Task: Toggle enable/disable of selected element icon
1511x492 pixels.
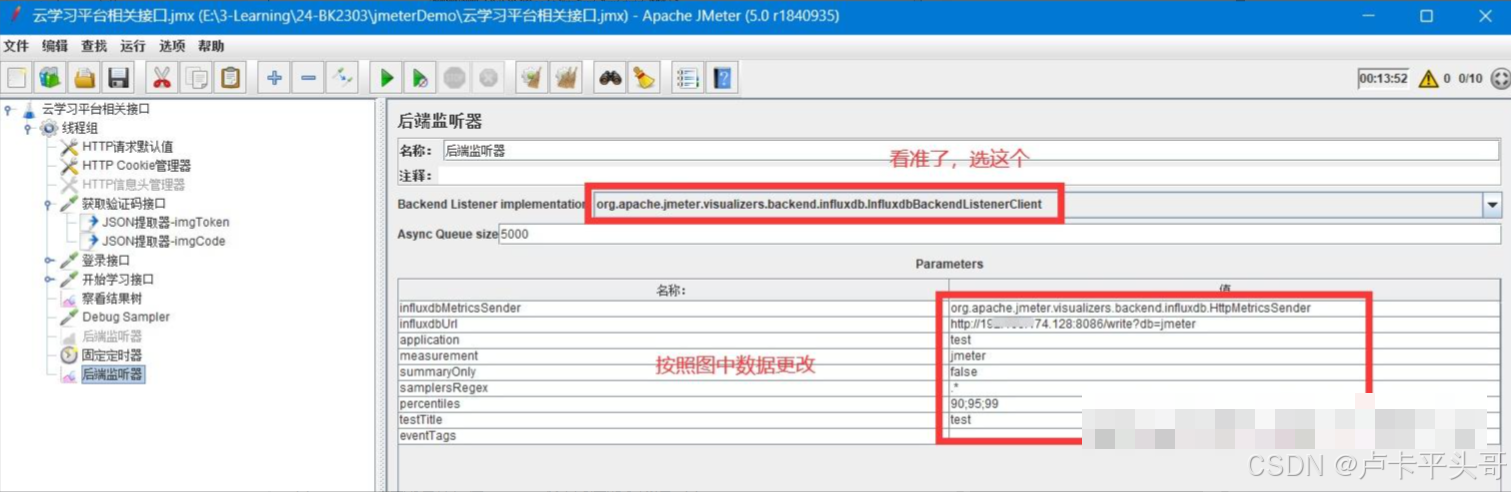Action: tap(343, 77)
